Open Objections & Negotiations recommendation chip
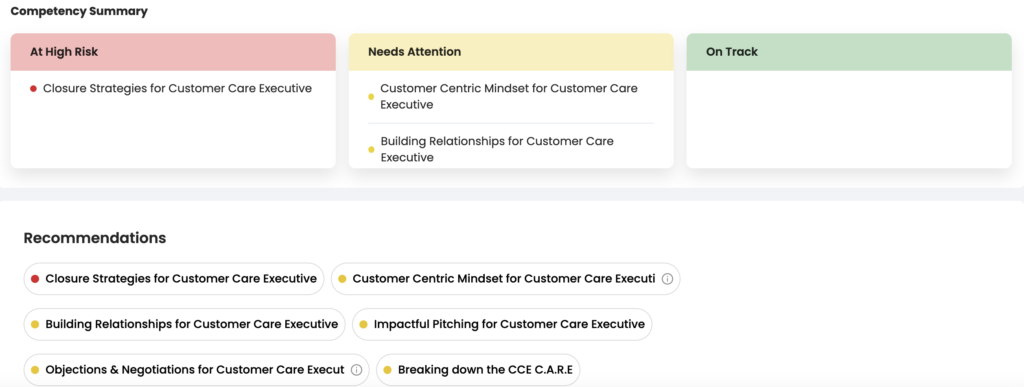This screenshot has height=387, width=1024. [x=197, y=370]
